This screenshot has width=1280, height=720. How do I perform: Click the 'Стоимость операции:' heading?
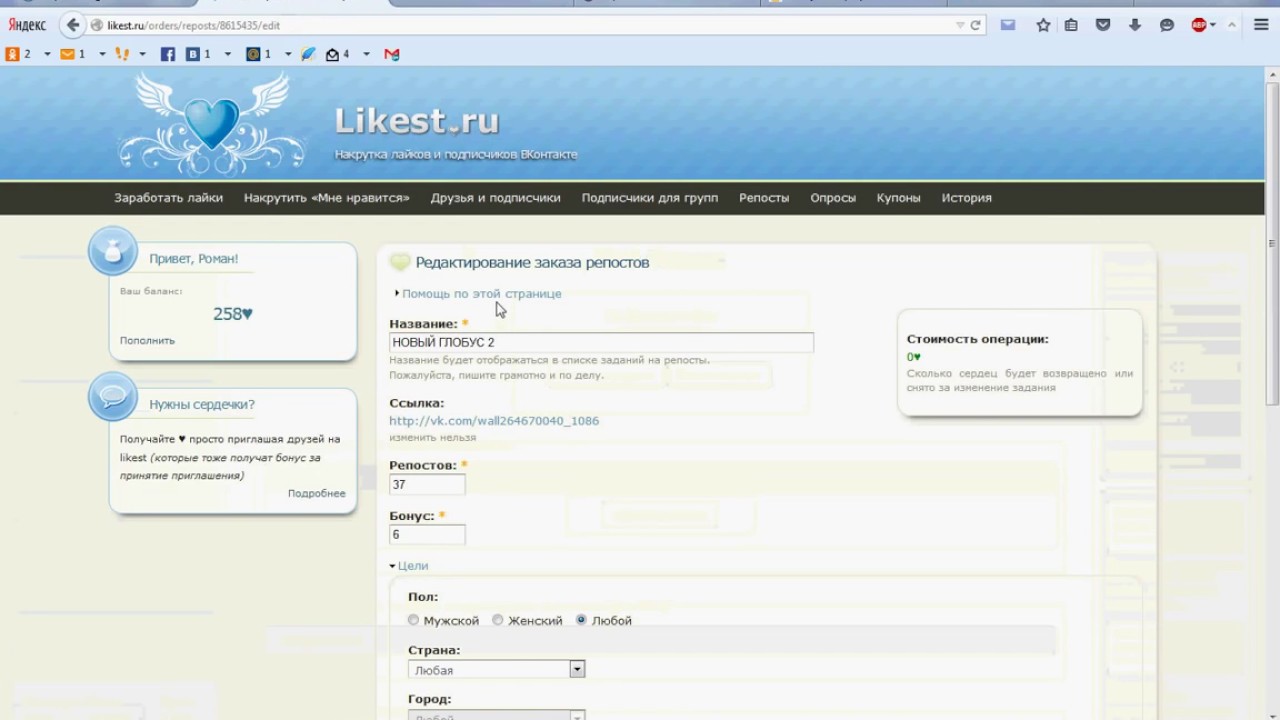coord(978,339)
